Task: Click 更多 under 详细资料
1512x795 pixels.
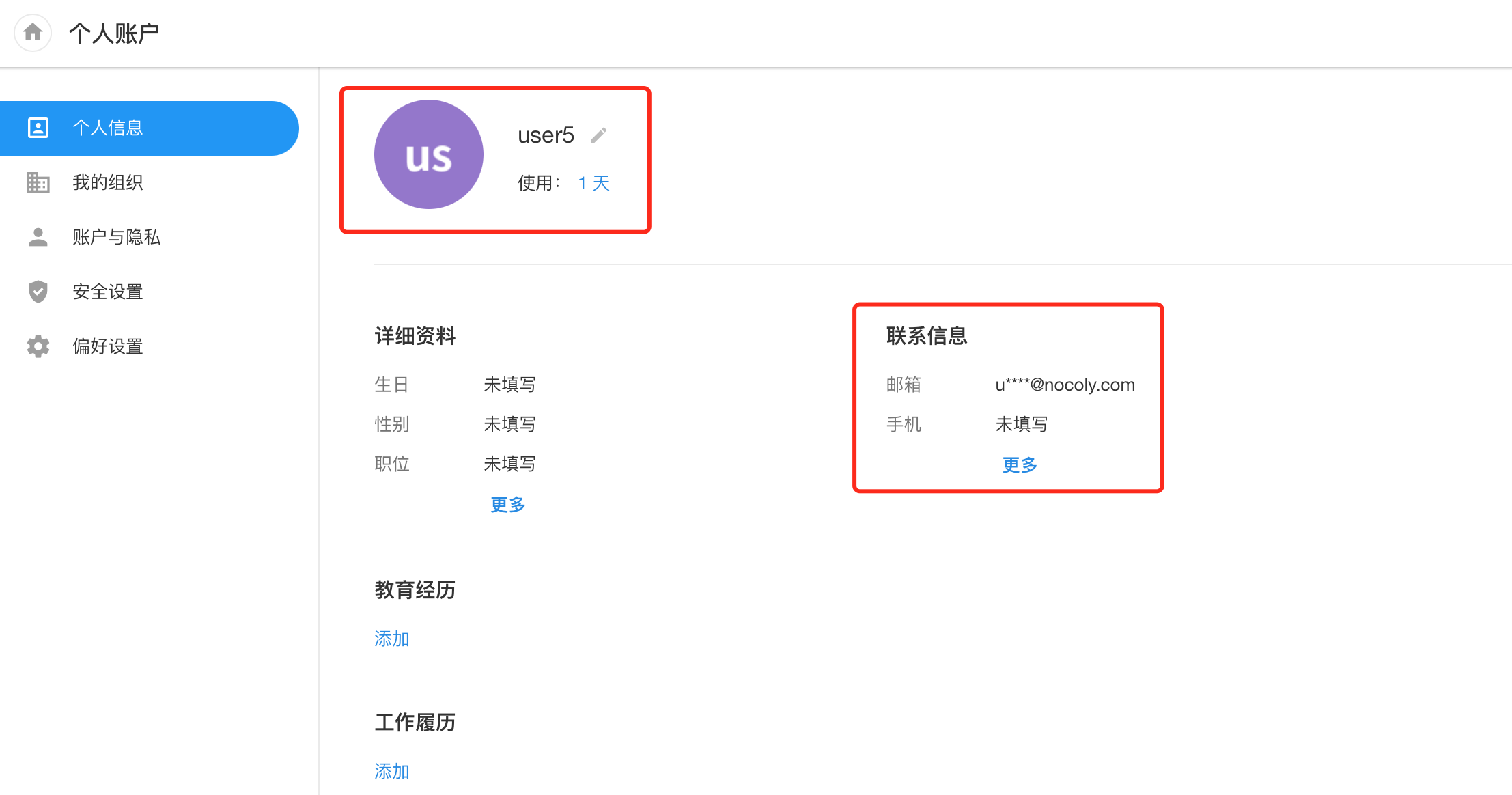Action: click(508, 505)
